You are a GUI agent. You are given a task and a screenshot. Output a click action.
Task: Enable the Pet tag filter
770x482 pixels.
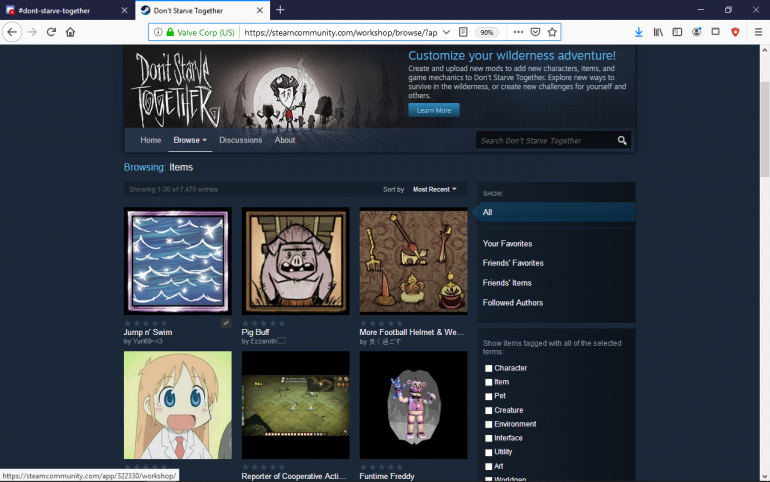click(x=489, y=396)
